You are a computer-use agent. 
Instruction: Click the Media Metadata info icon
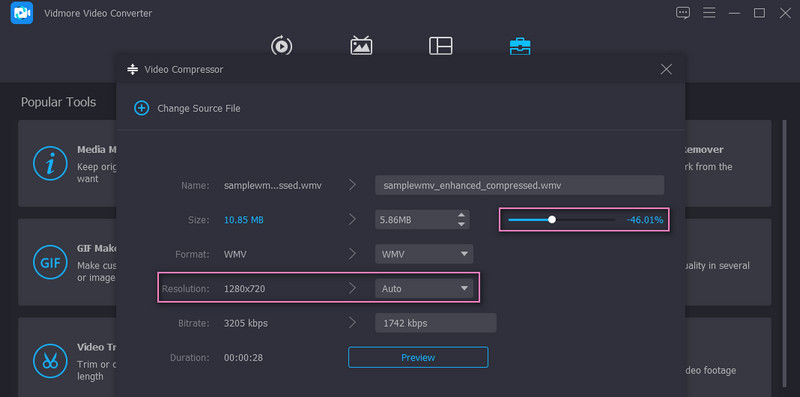[50, 163]
